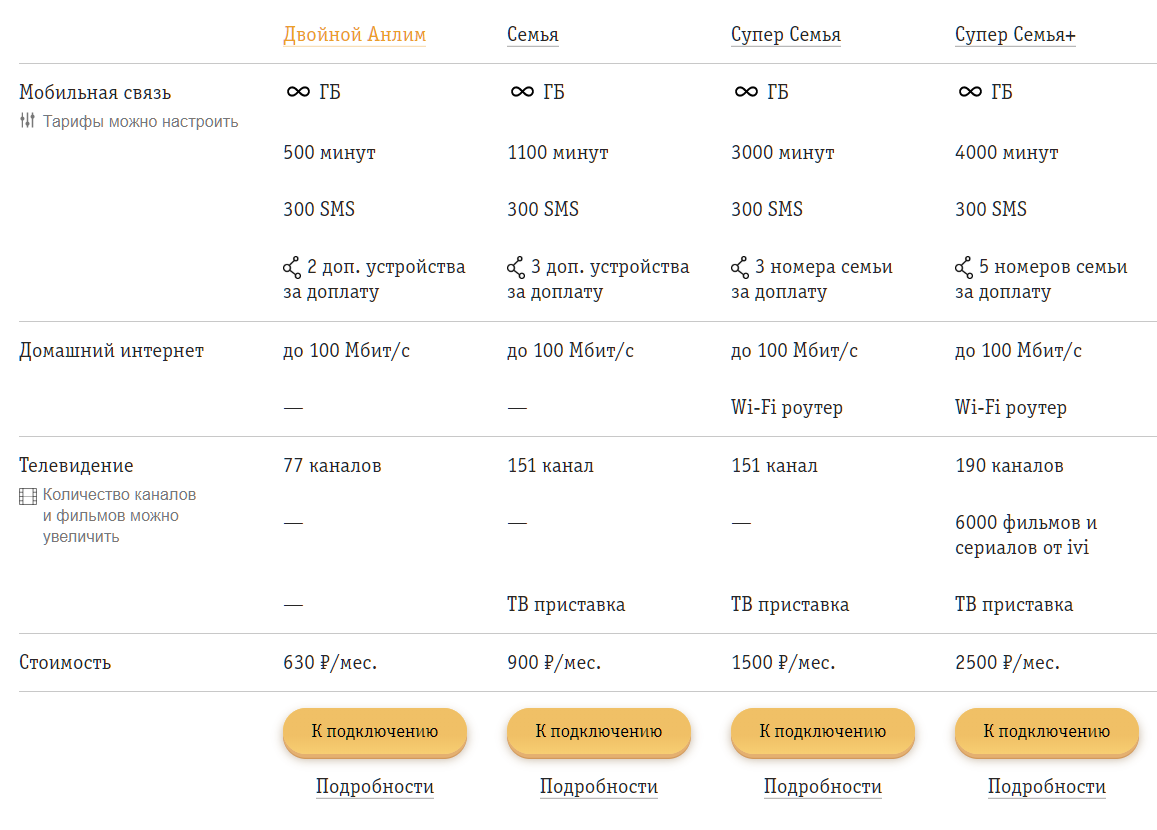The height and width of the screenshot is (830, 1157).
Task: Click the sliders icon beside Тарифы можно настроить
Action: point(27,120)
